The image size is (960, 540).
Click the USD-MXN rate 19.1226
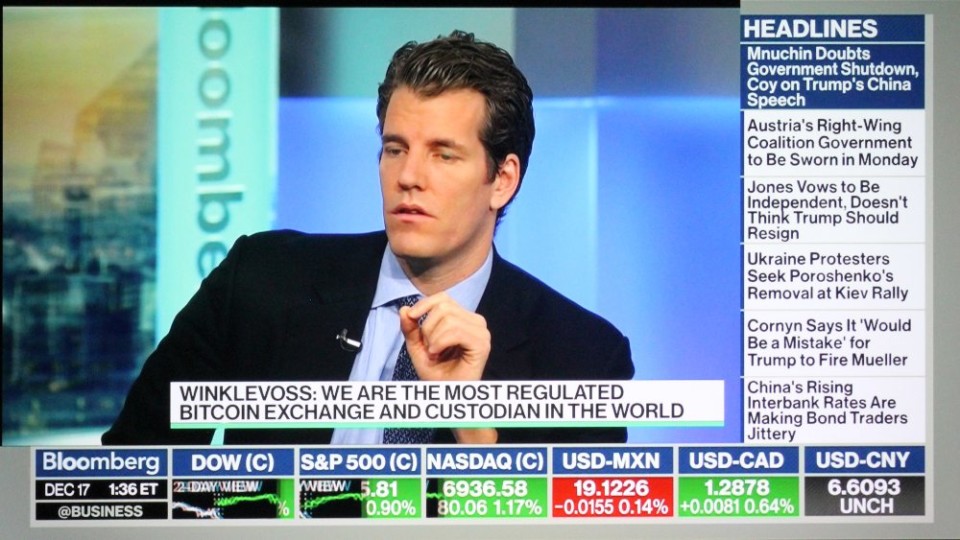(611, 489)
